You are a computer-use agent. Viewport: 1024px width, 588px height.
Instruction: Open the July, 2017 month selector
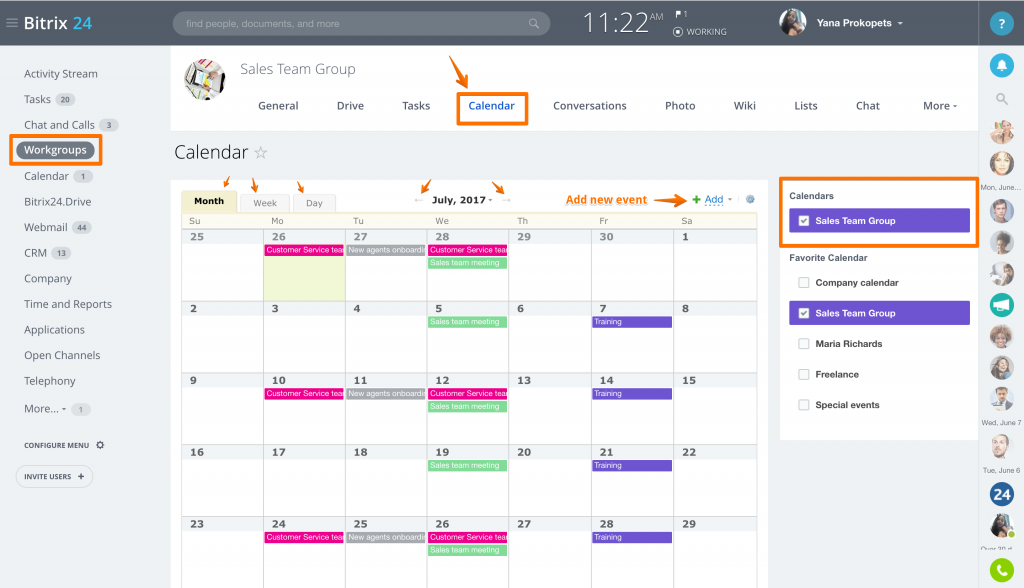(x=462, y=200)
